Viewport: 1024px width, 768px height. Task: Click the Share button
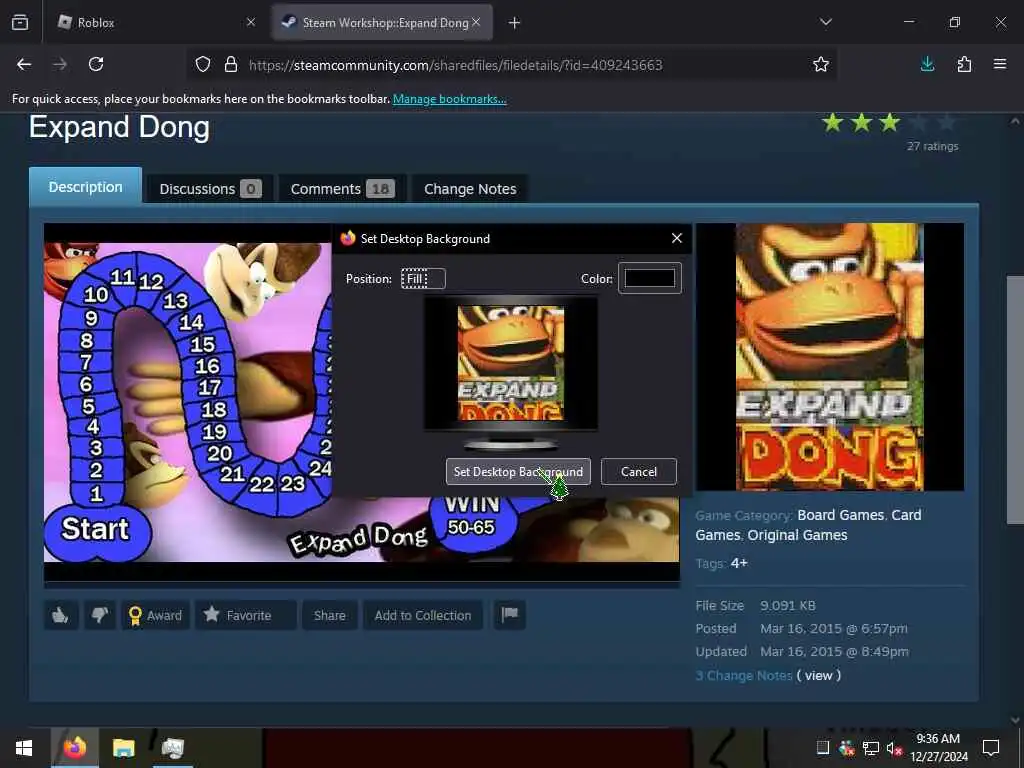click(330, 615)
